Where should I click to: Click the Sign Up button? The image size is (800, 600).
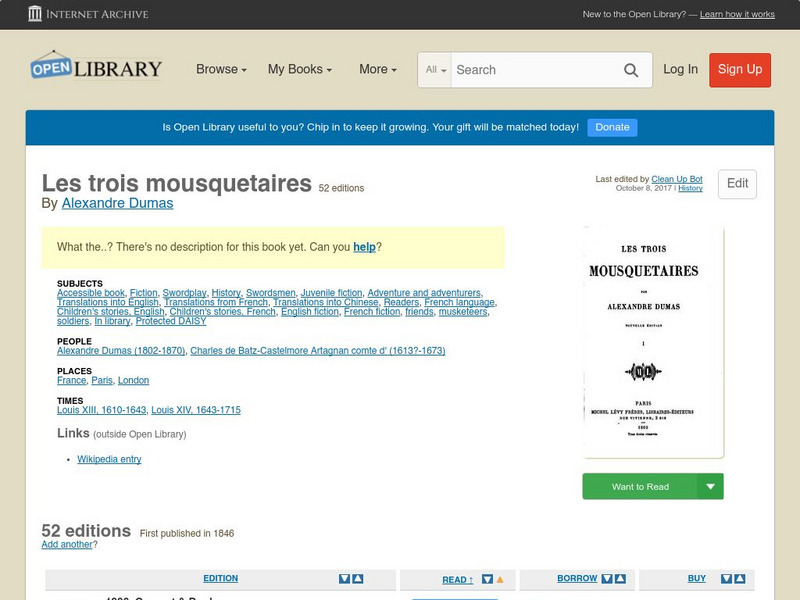pyautogui.click(x=740, y=70)
